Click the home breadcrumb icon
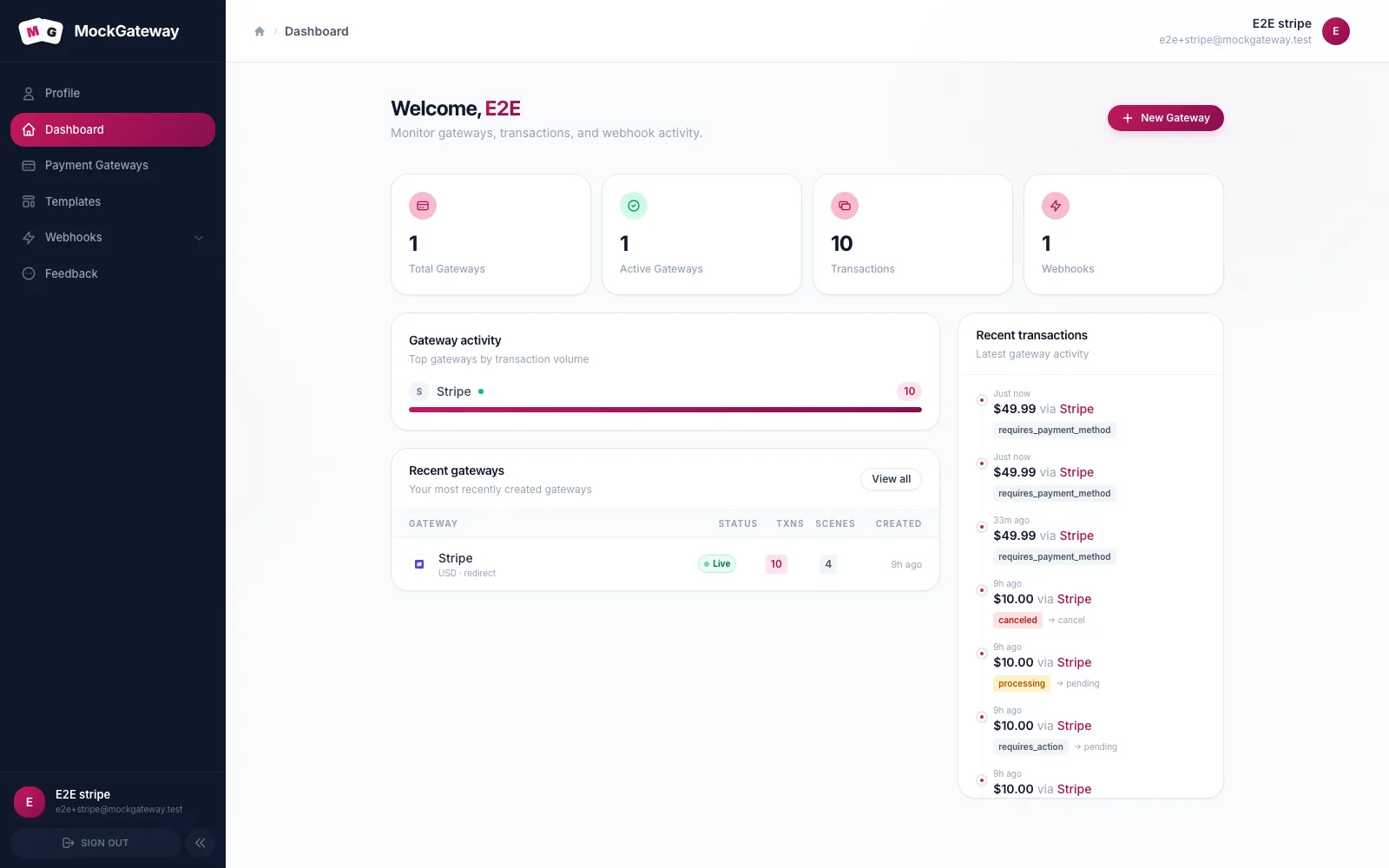The width and height of the screenshot is (1389, 868). pos(259,31)
